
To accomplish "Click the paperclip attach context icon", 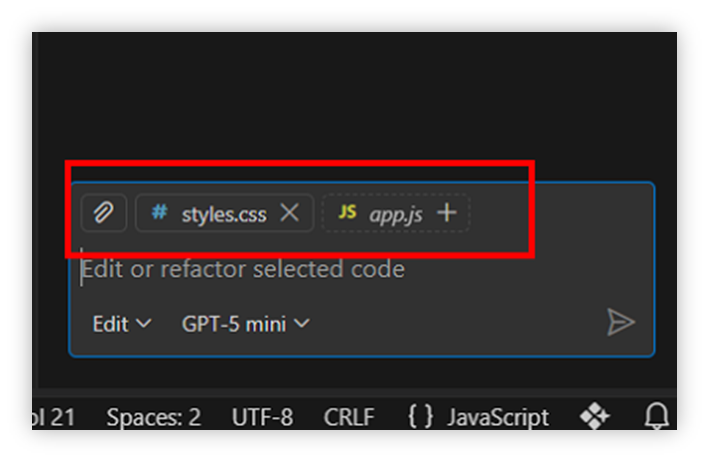I will click(104, 213).
